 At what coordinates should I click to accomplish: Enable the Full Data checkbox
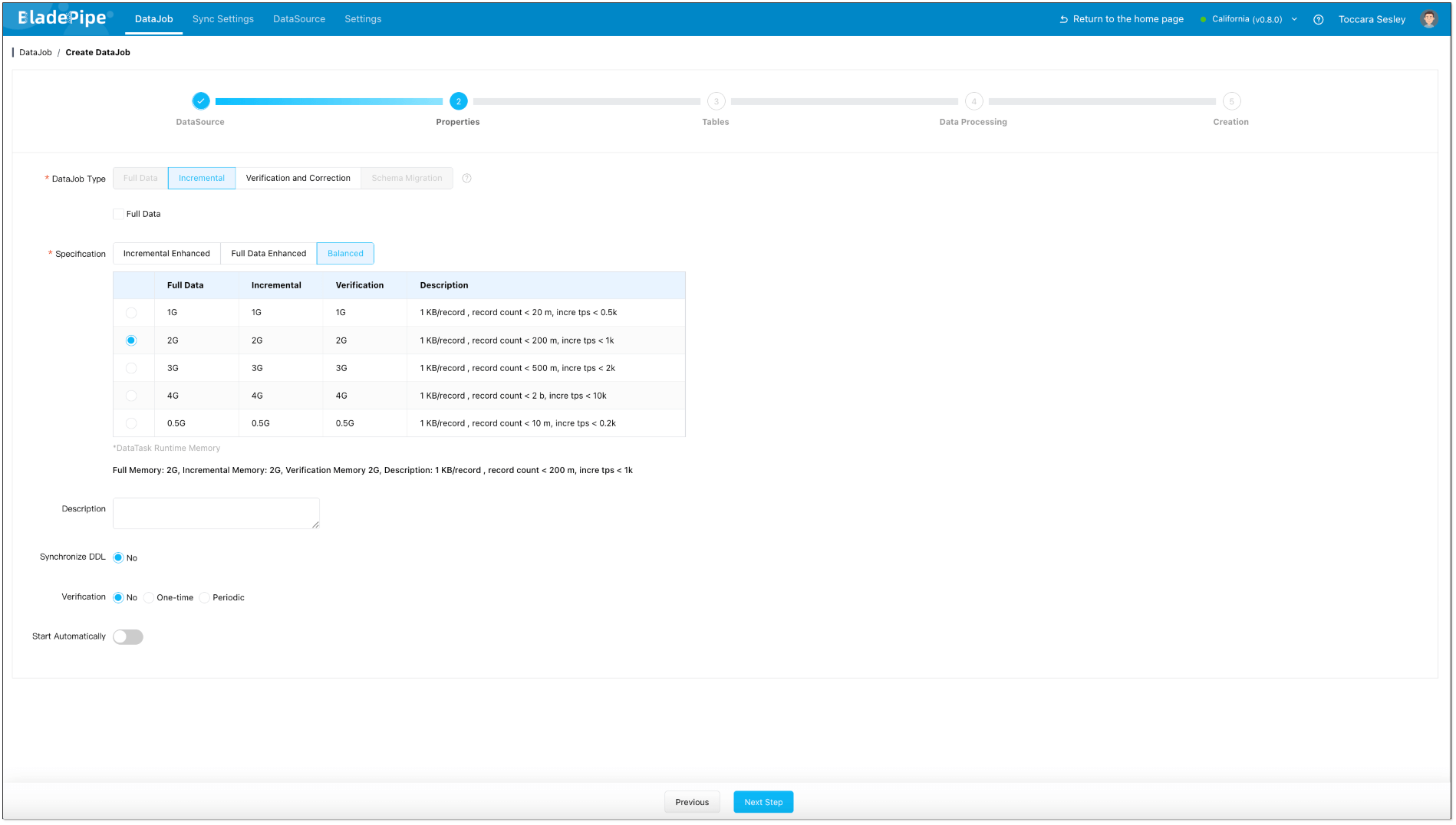(x=119, y=215)
